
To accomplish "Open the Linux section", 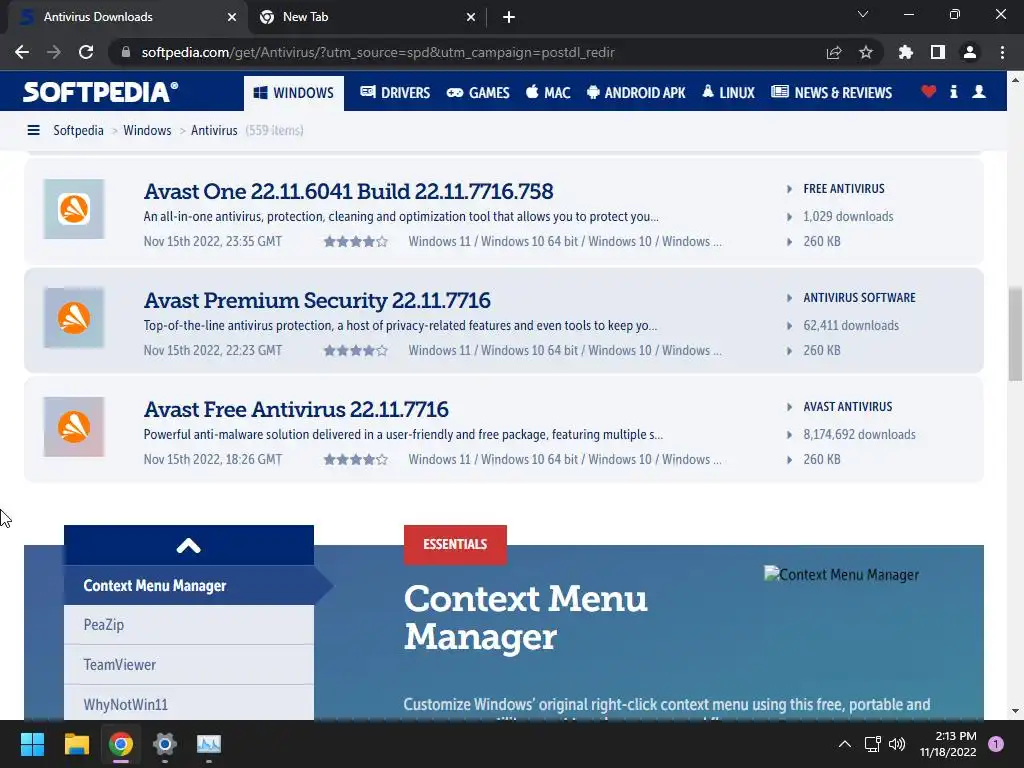I will point(728,93).
